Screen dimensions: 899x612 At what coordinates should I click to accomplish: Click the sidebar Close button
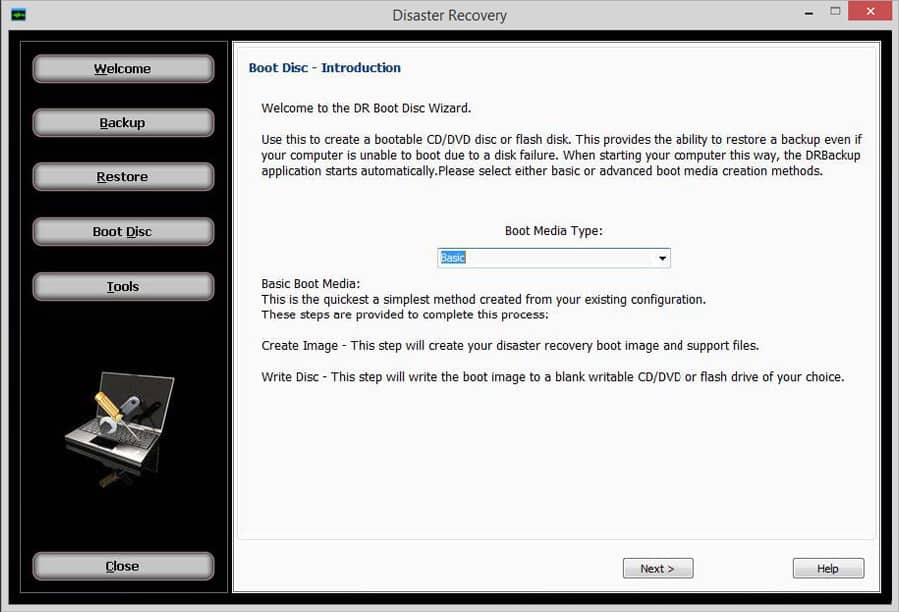[123, 566]
